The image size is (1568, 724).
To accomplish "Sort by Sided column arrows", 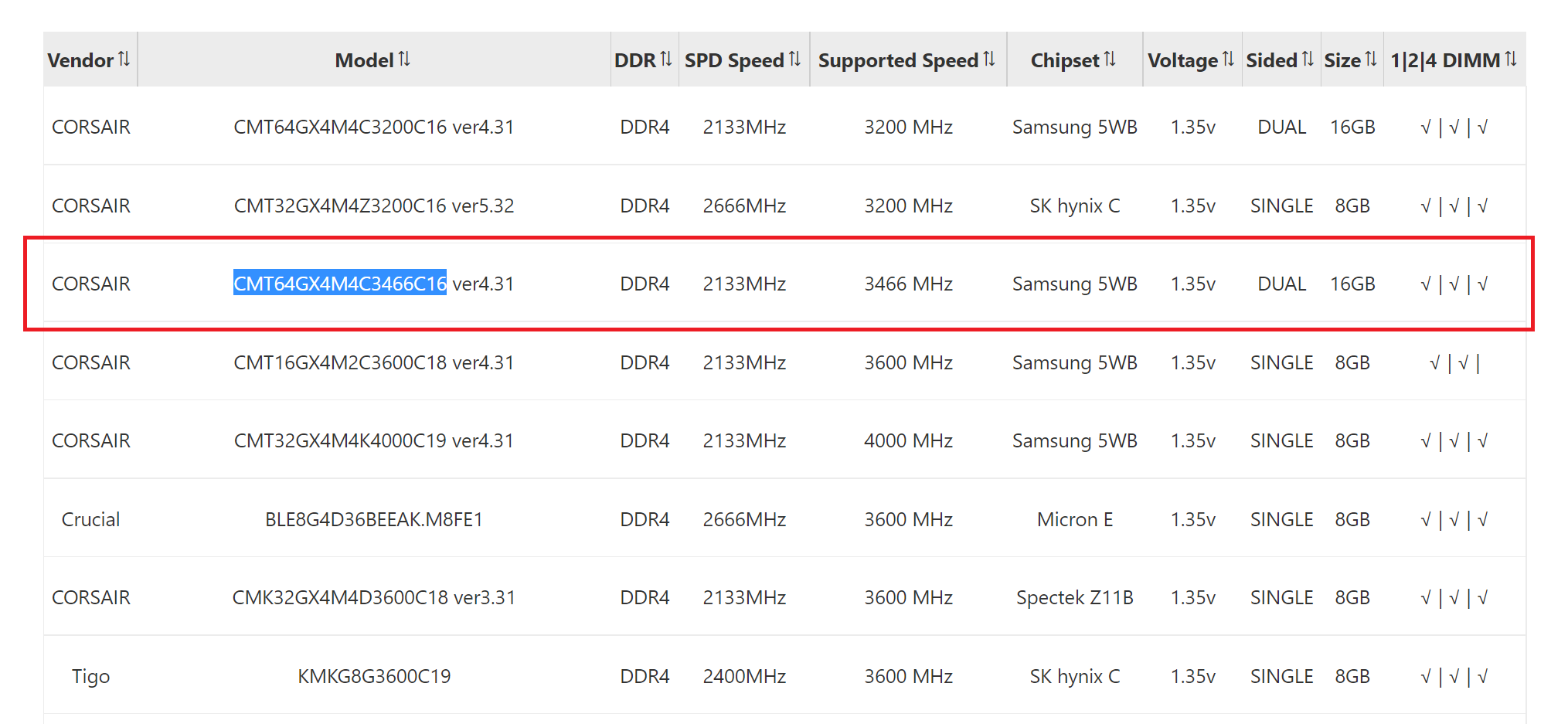I will (x=1308, y=59).
